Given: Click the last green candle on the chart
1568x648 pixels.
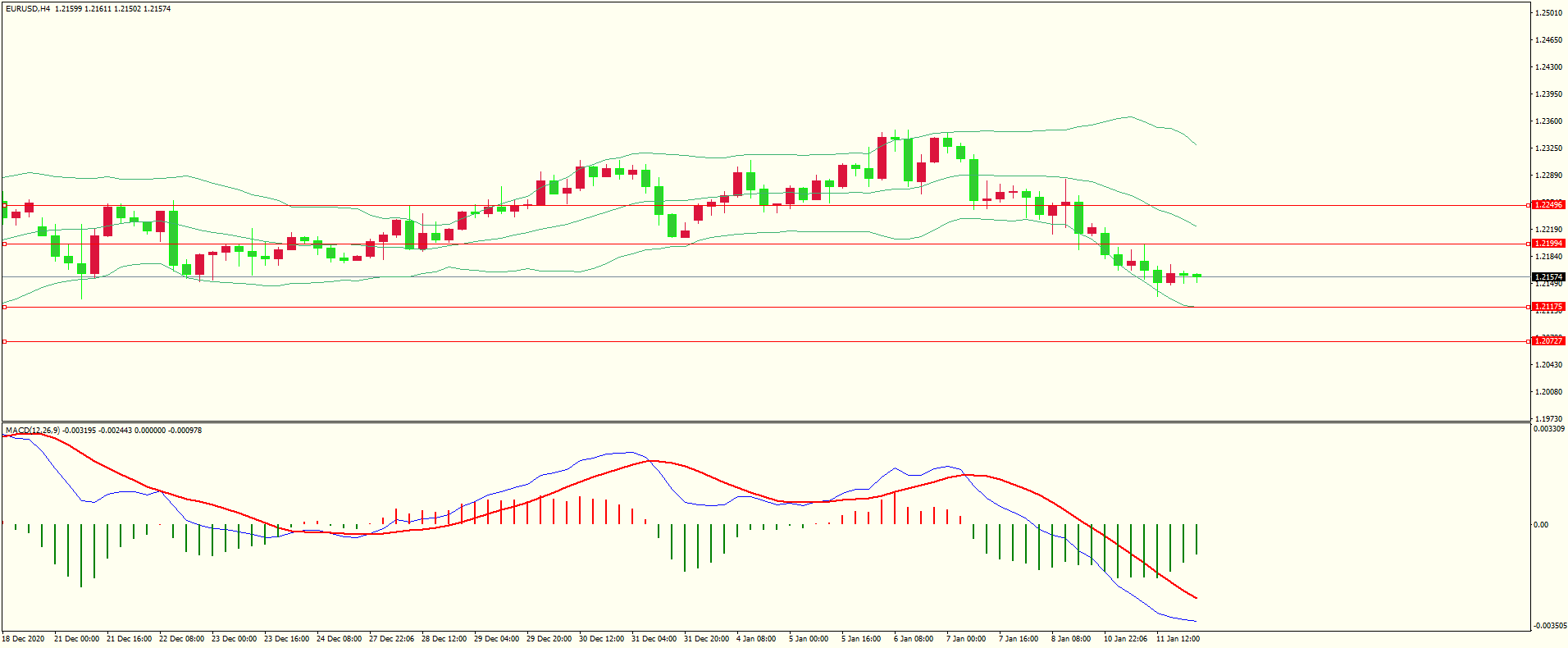Looking at the screenshot, I should coord(1197,276).
